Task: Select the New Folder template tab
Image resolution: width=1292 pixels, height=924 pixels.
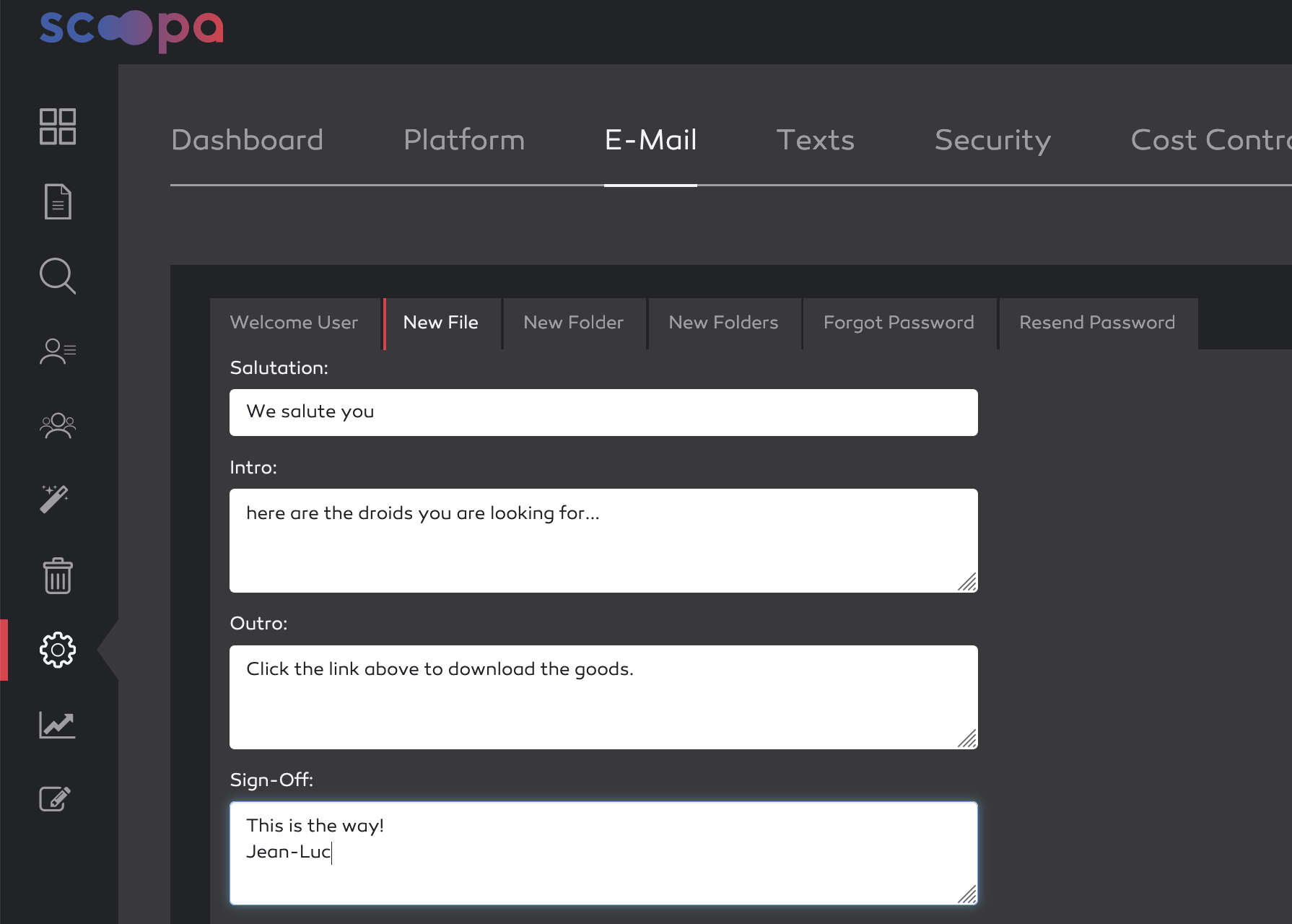Action: tap(574, 323)
